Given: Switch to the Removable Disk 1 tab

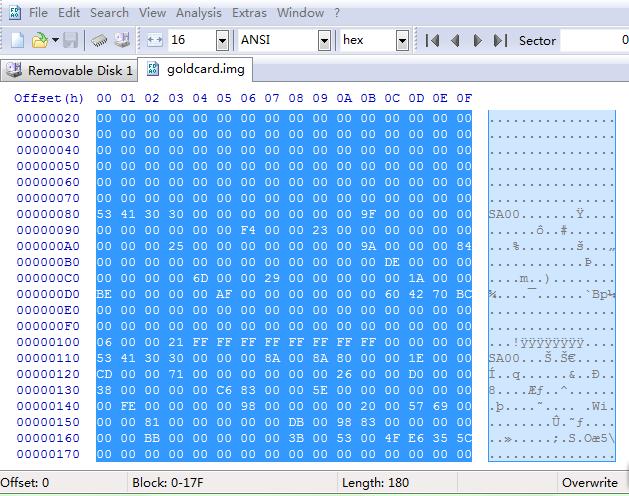Looking at the screenshot, I should (x=69, y=71).
